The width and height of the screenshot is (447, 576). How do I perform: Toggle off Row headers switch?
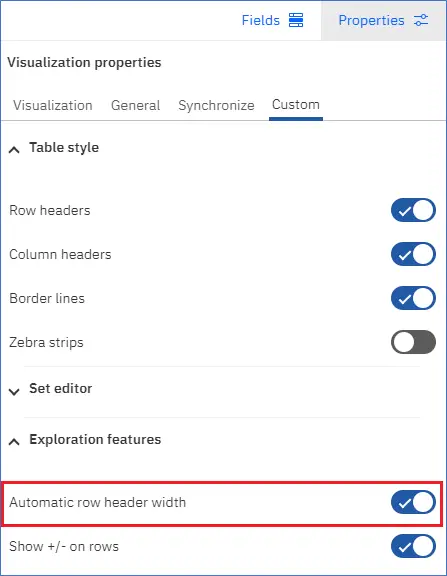click(x=413, y=210)
